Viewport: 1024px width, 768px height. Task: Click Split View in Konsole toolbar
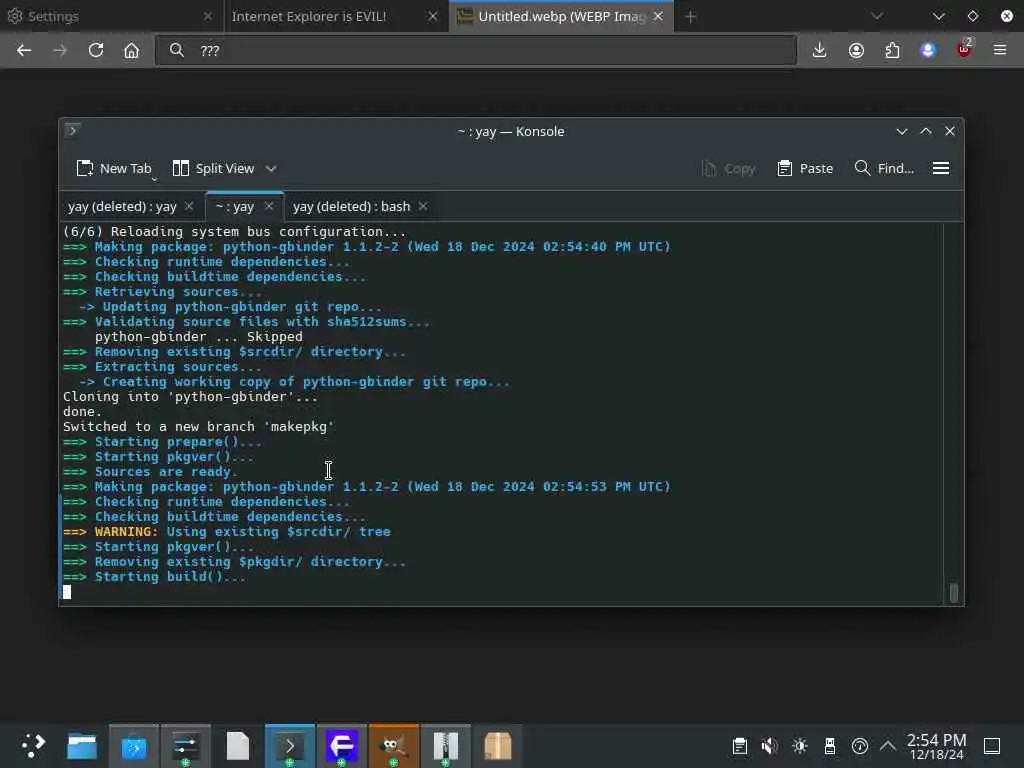[214, 168]
